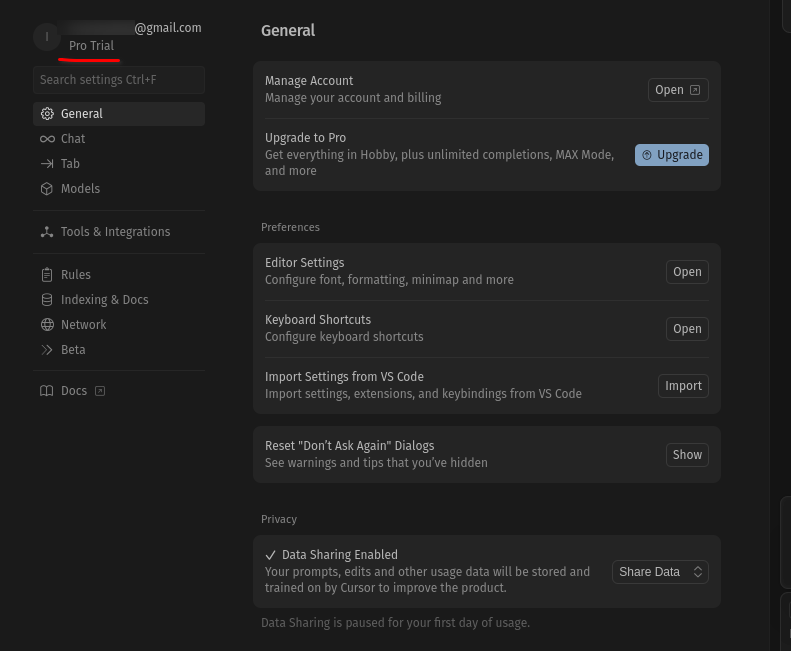Viewport: 791px width, 651px height.
Task: Show hidden Don't Ask Again dialogs
Action: pos(687,455)
